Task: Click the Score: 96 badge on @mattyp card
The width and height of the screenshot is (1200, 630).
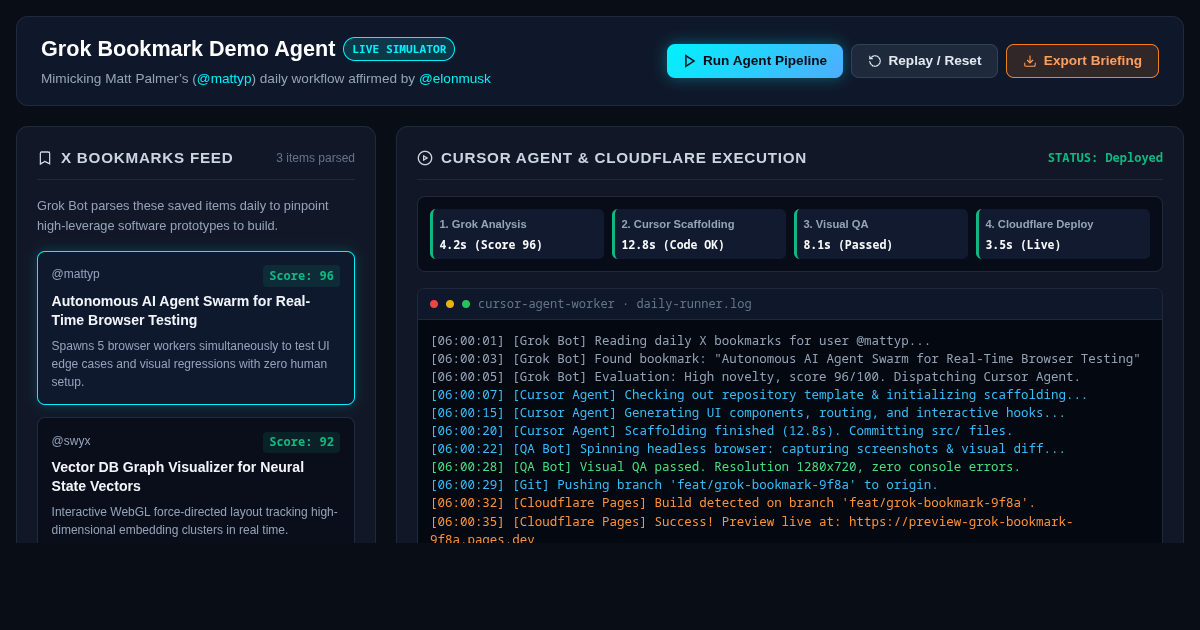Action: pos(301,276)
